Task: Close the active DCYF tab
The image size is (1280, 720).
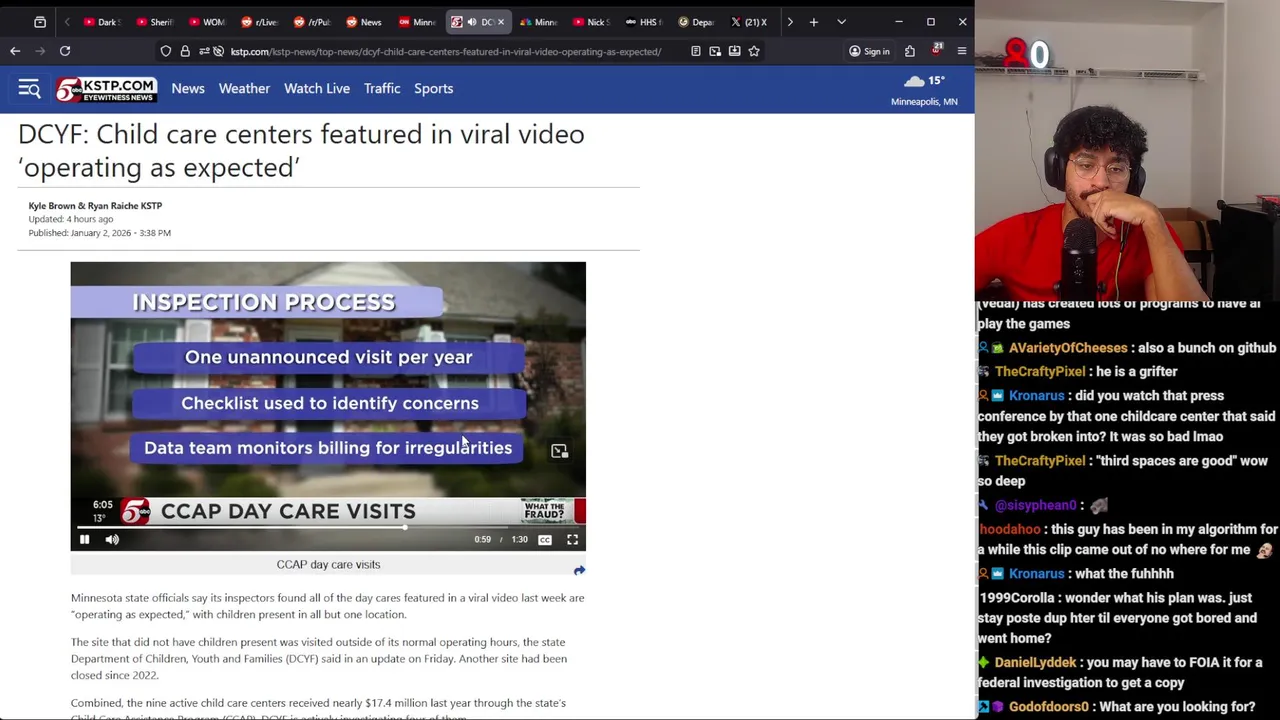Action: pos(501,22)
